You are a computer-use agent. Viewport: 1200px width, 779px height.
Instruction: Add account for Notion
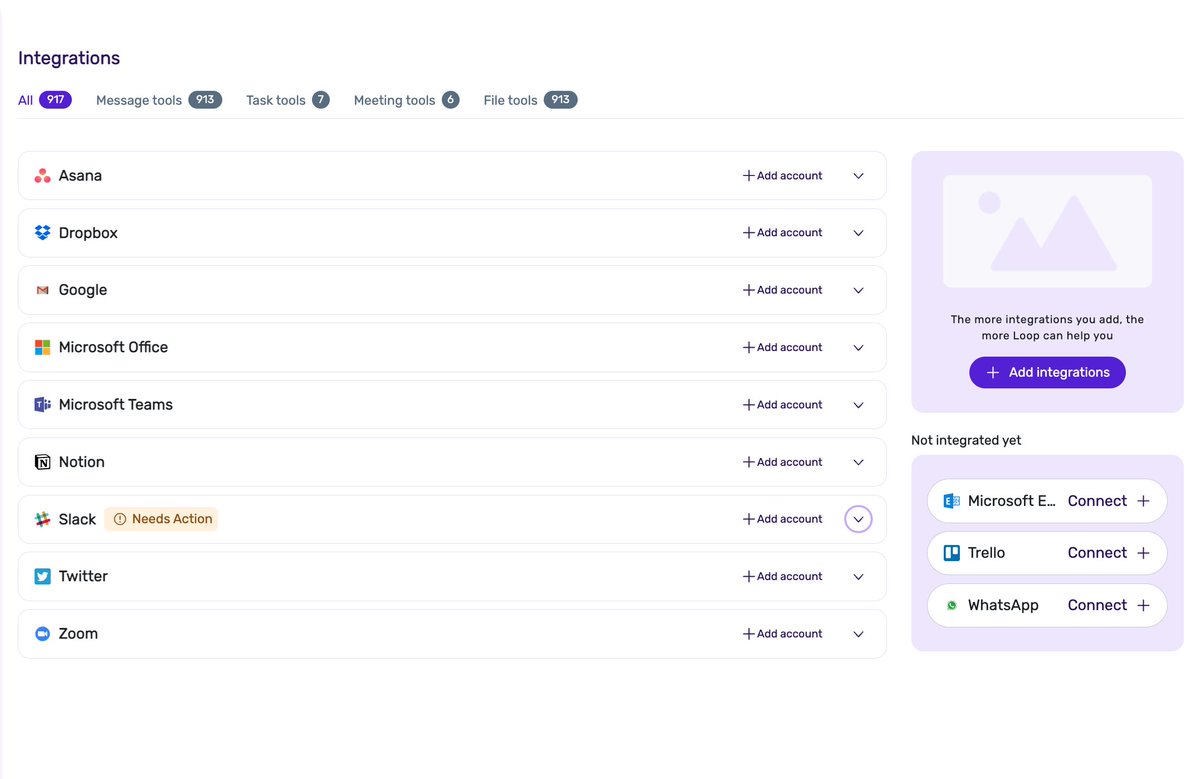tap(782, 462)
